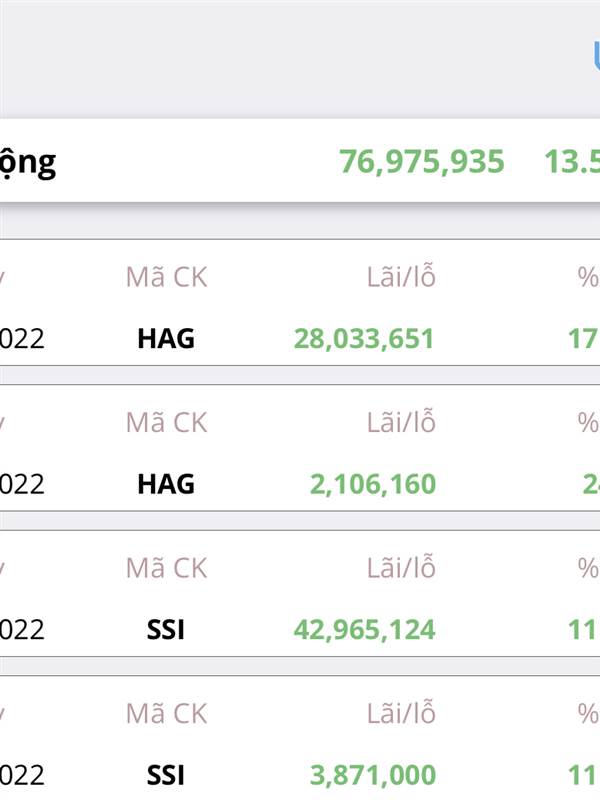Open the SSI profit 3,871,000 entry
Screen dimensions: 600x800
pos(373,775)
